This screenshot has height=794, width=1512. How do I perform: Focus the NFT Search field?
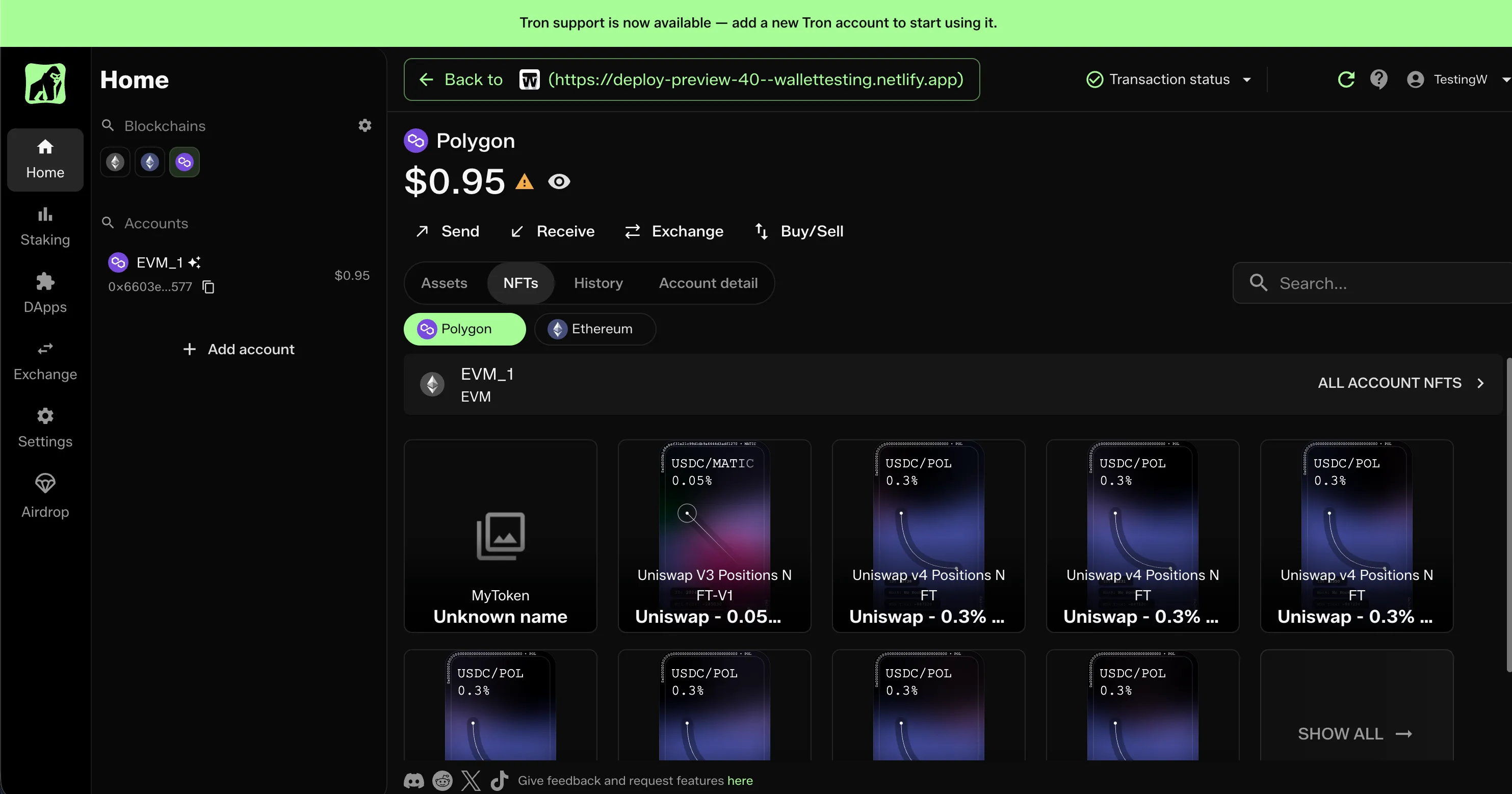1372,283
